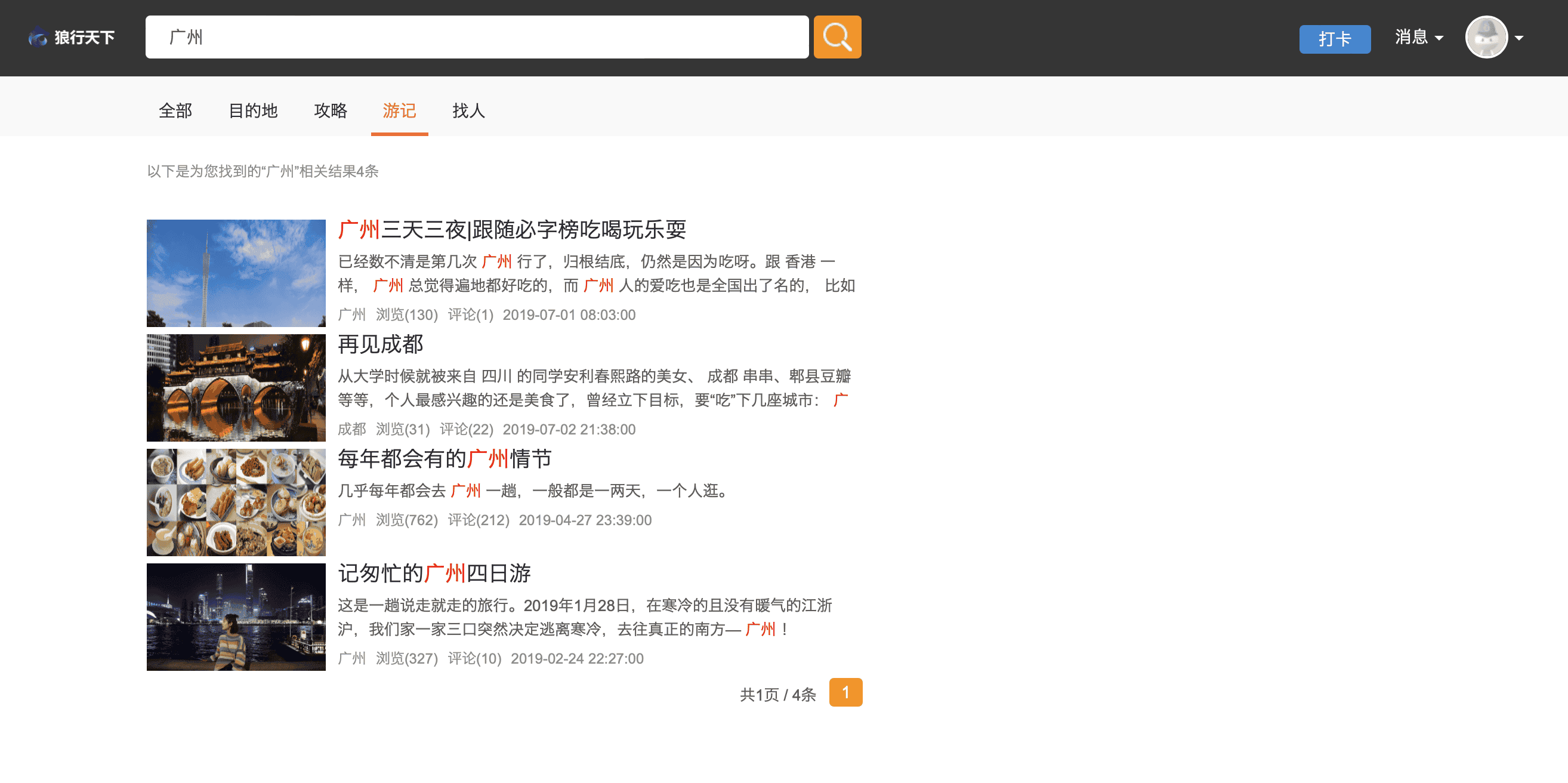
Task: Open the 再见成都 bridge night thumbnail
Action: point(236,387)
